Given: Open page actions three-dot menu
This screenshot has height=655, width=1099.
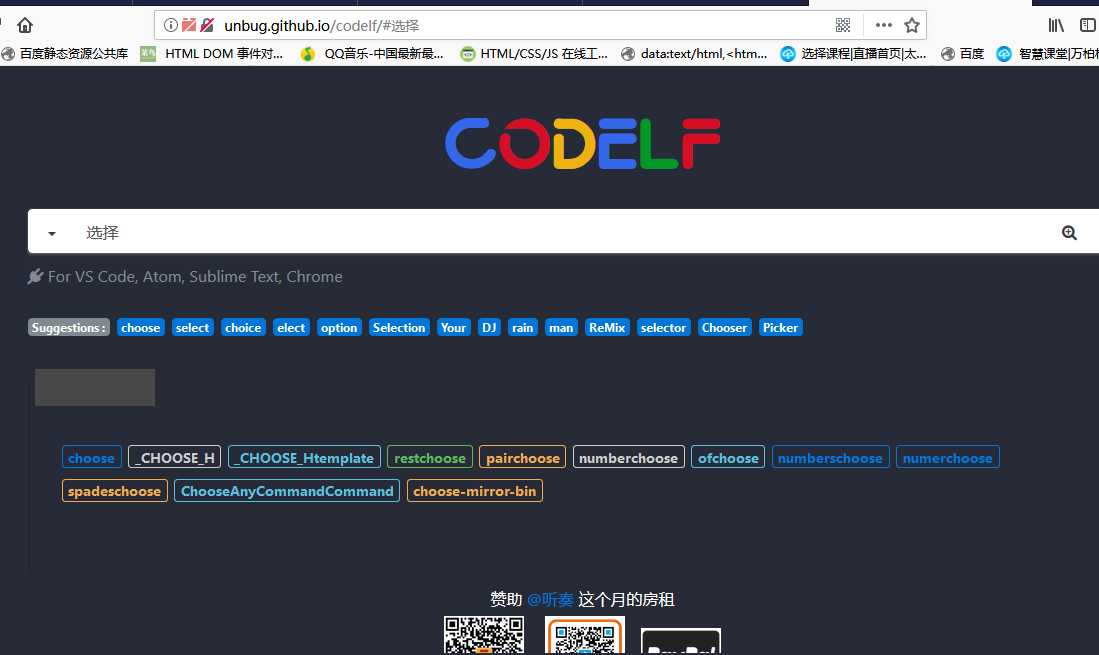Looking at the screenshot, I should (883, 25).
